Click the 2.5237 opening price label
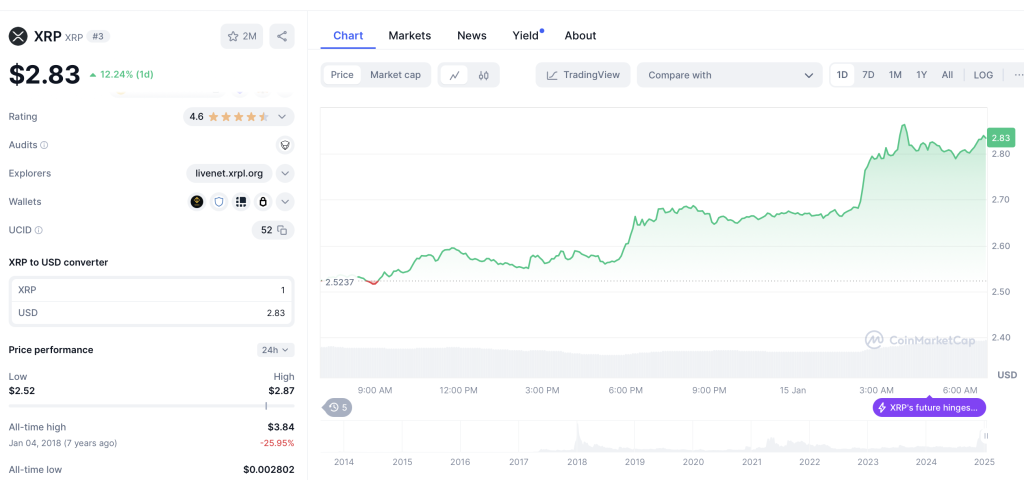Image resolution: width=1024 pixels, height=480 pixels. pyautogui.click(x=340, y=282)
